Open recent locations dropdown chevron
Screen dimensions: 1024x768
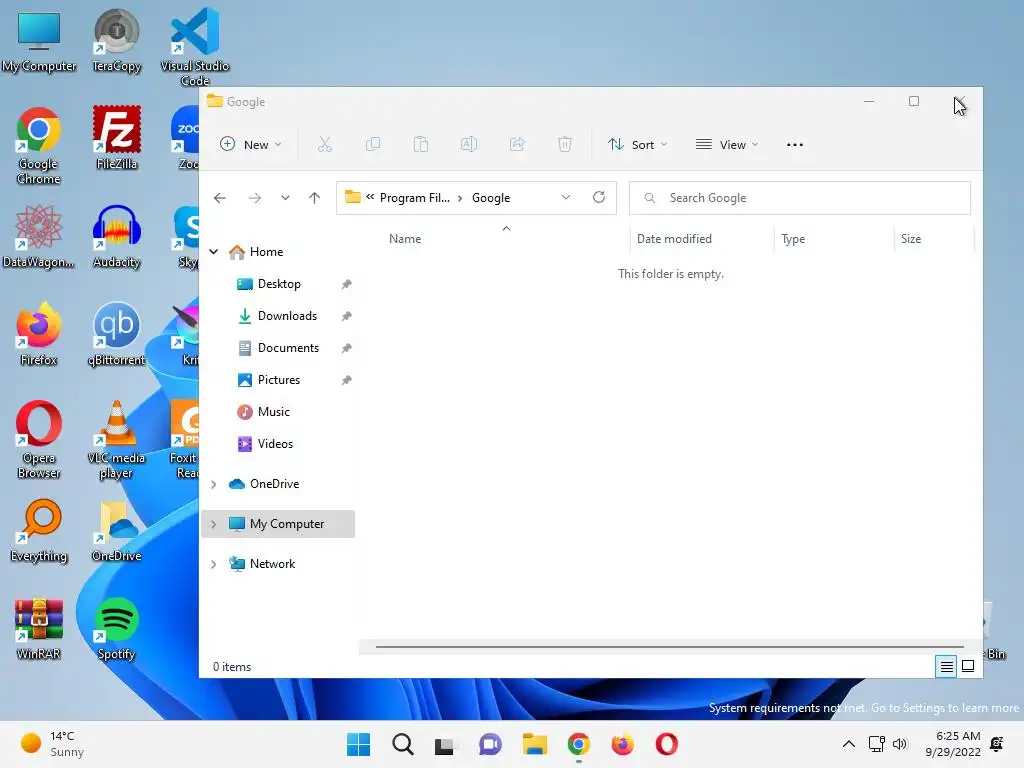tap(285, 198)
